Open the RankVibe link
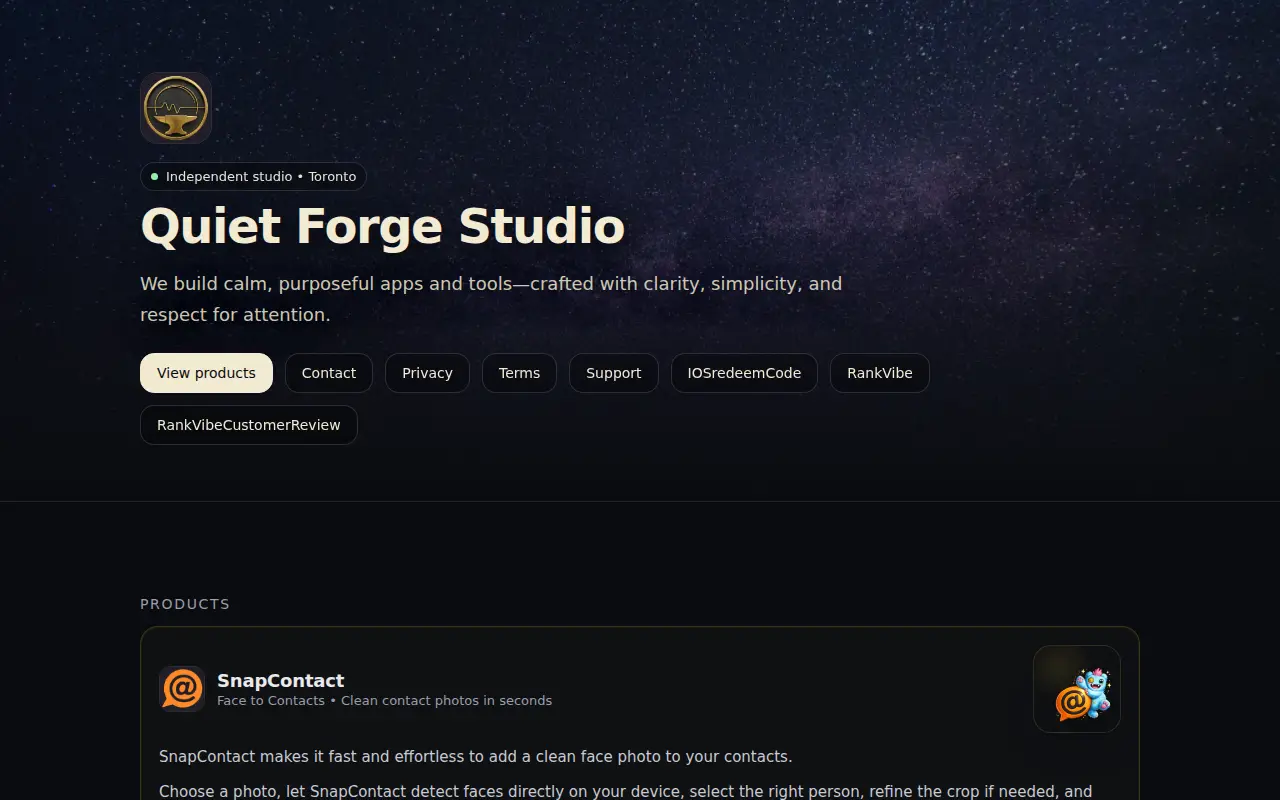 [x=880, y=373]
